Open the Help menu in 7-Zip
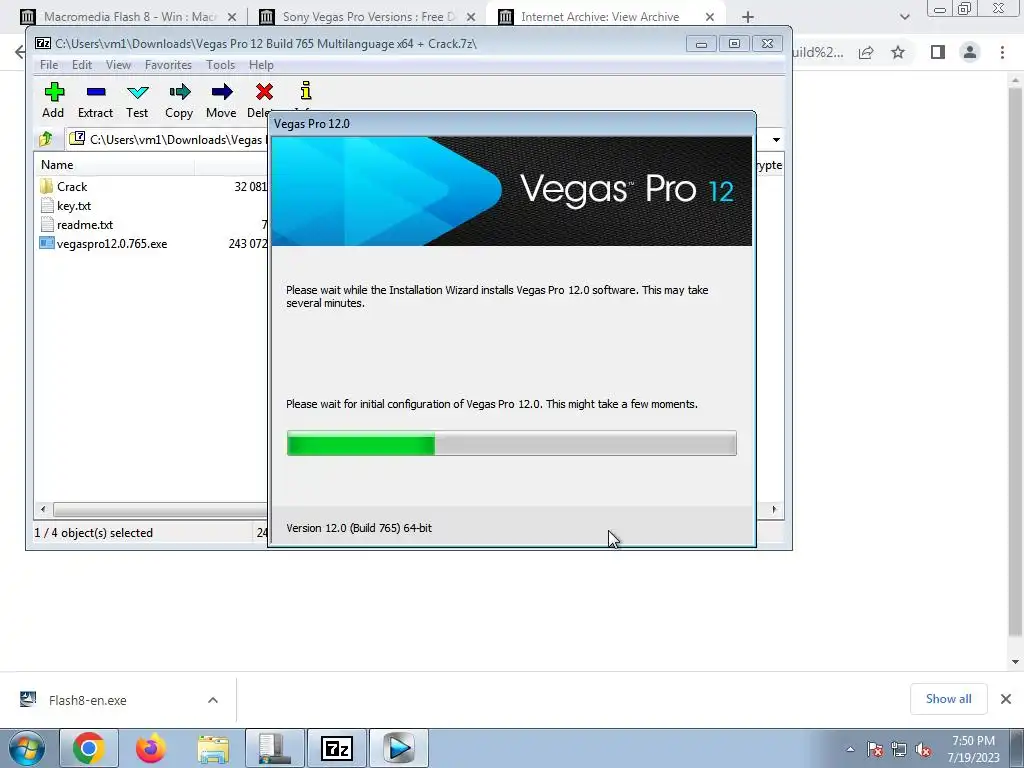1024x768 pixels. [261, 65]
